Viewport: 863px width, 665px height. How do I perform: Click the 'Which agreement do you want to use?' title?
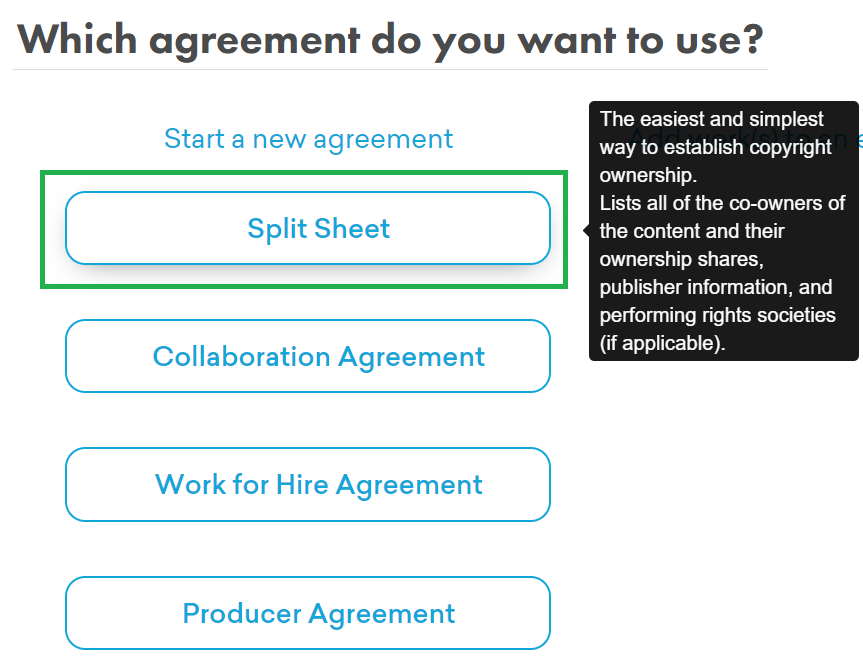[x=390, y=40]
